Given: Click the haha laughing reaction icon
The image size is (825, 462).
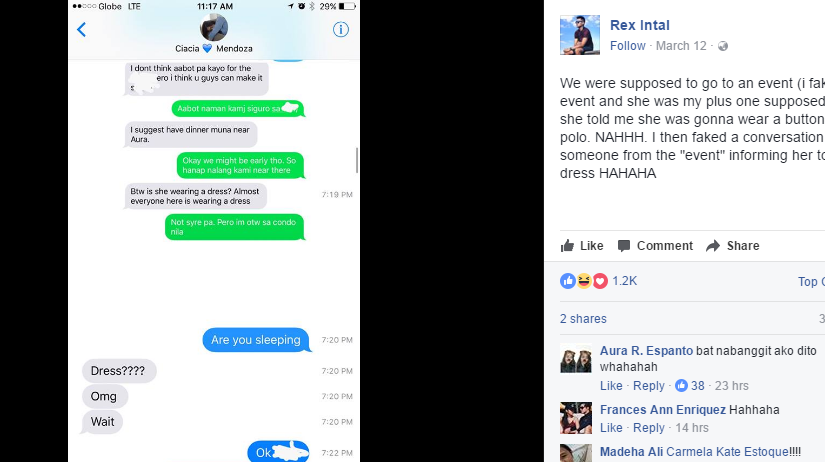Looking at the screenshot, I should click(x=584, y=281).
